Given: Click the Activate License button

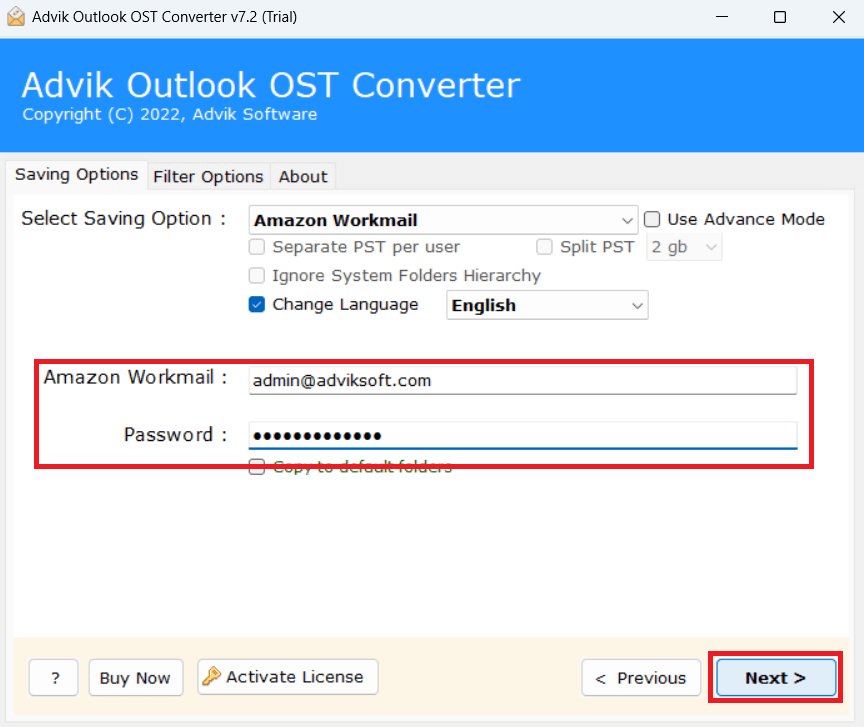Looking at the screenshot, I should 288,677.
